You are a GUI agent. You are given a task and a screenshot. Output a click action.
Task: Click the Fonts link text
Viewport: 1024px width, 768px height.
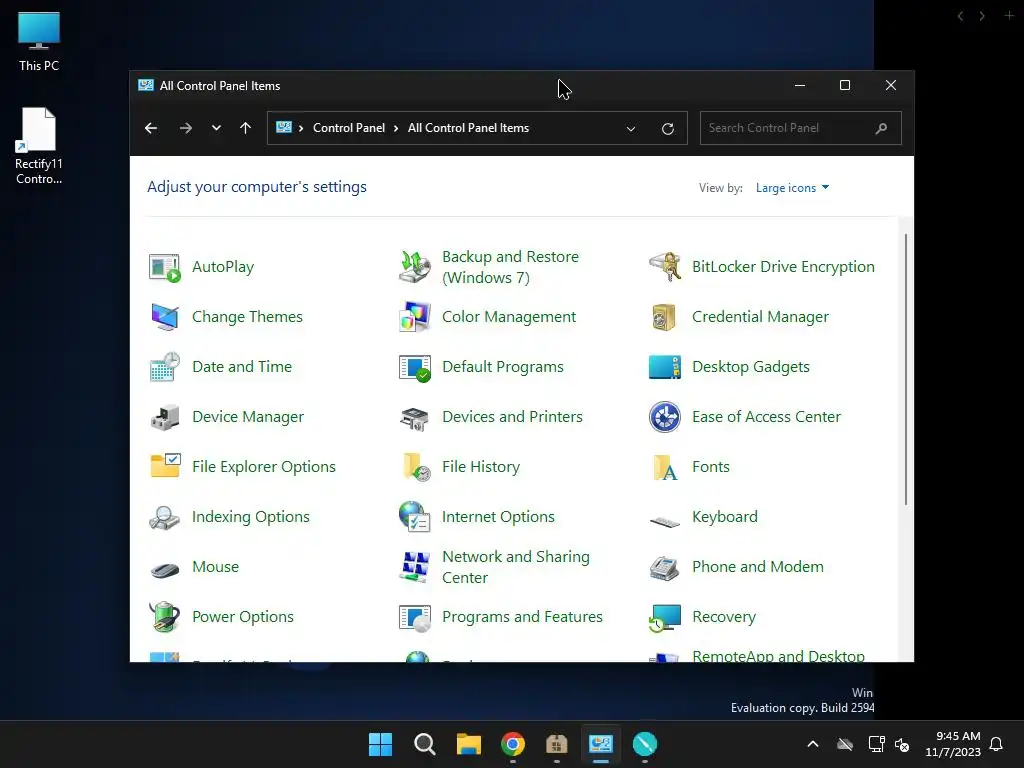coord(711,467)
